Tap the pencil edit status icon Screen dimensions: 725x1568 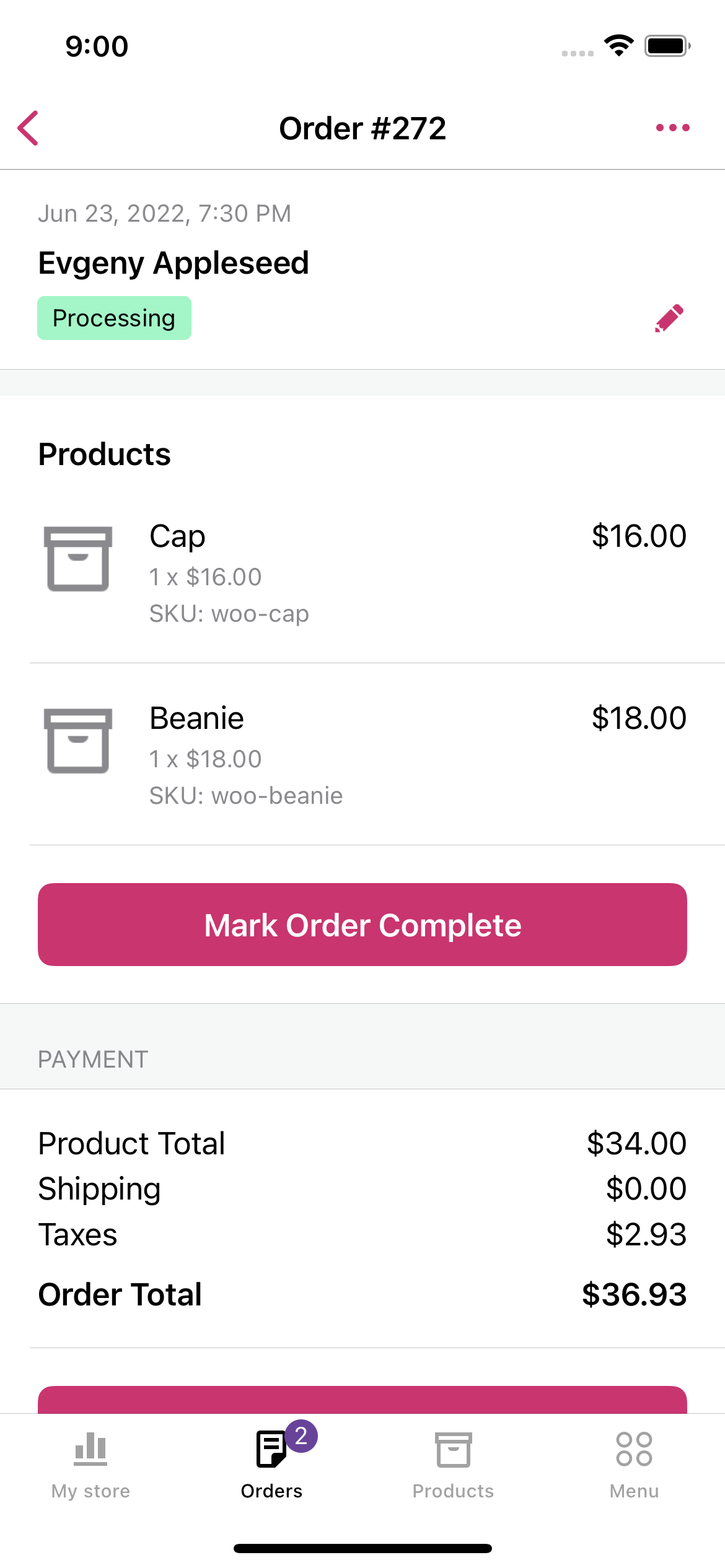point(669,318)
